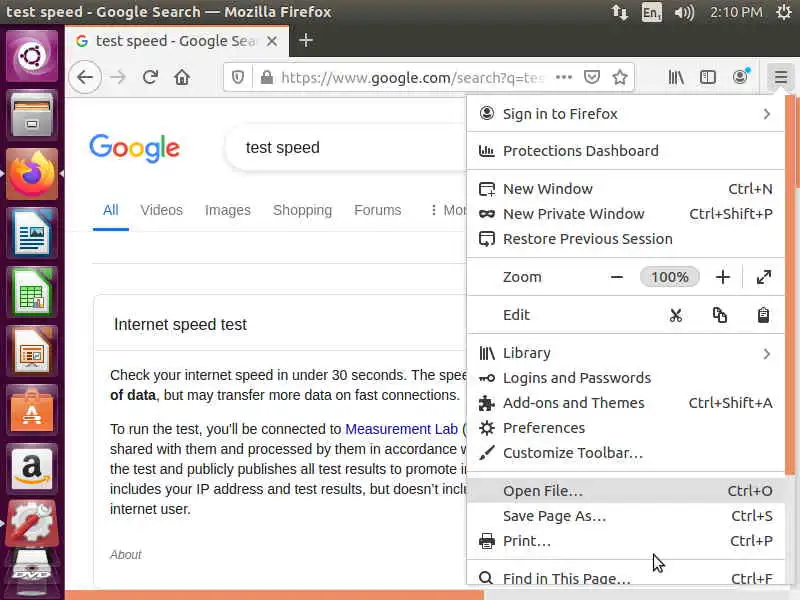Select Restore Previous Session
The image size is (800, 600).
pyautogui.click(x=626, y=239)
